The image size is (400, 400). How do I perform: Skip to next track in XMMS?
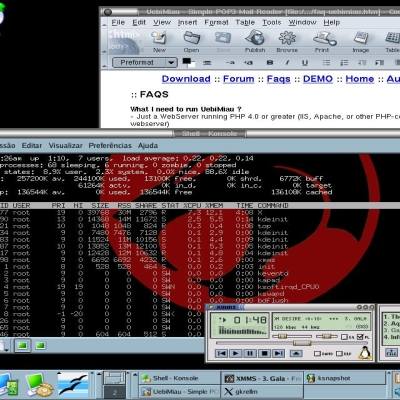[x=279, y=353]
